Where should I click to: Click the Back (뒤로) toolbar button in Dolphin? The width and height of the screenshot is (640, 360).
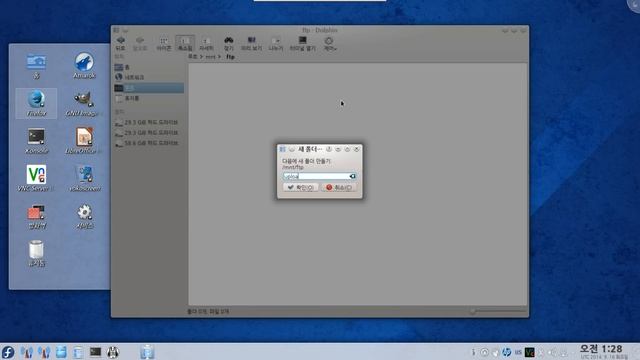coord(120,43)
